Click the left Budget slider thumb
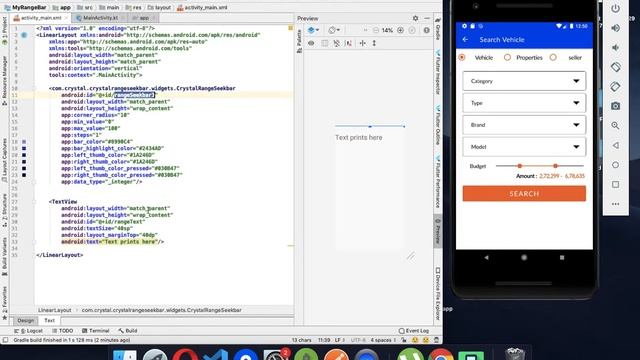Screen dimensions: 640x360 (x=520, y=166)
